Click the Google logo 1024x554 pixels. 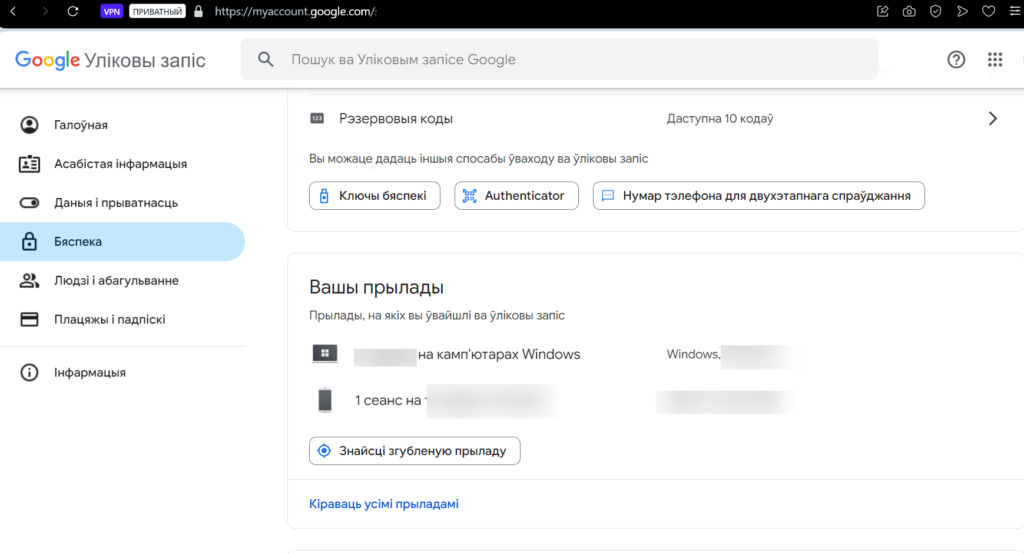pos(47,60)
